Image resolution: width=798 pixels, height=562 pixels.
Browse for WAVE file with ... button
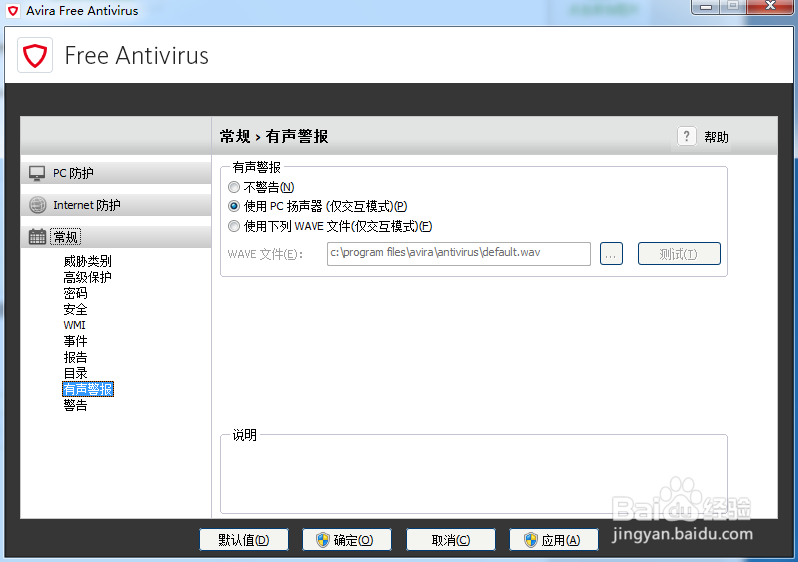point(611,254)
